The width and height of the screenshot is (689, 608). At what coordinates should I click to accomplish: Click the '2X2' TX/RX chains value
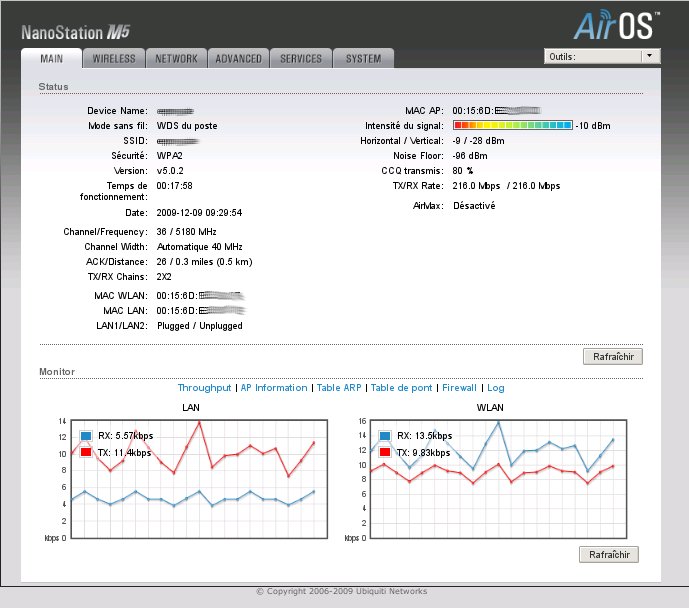164,277
